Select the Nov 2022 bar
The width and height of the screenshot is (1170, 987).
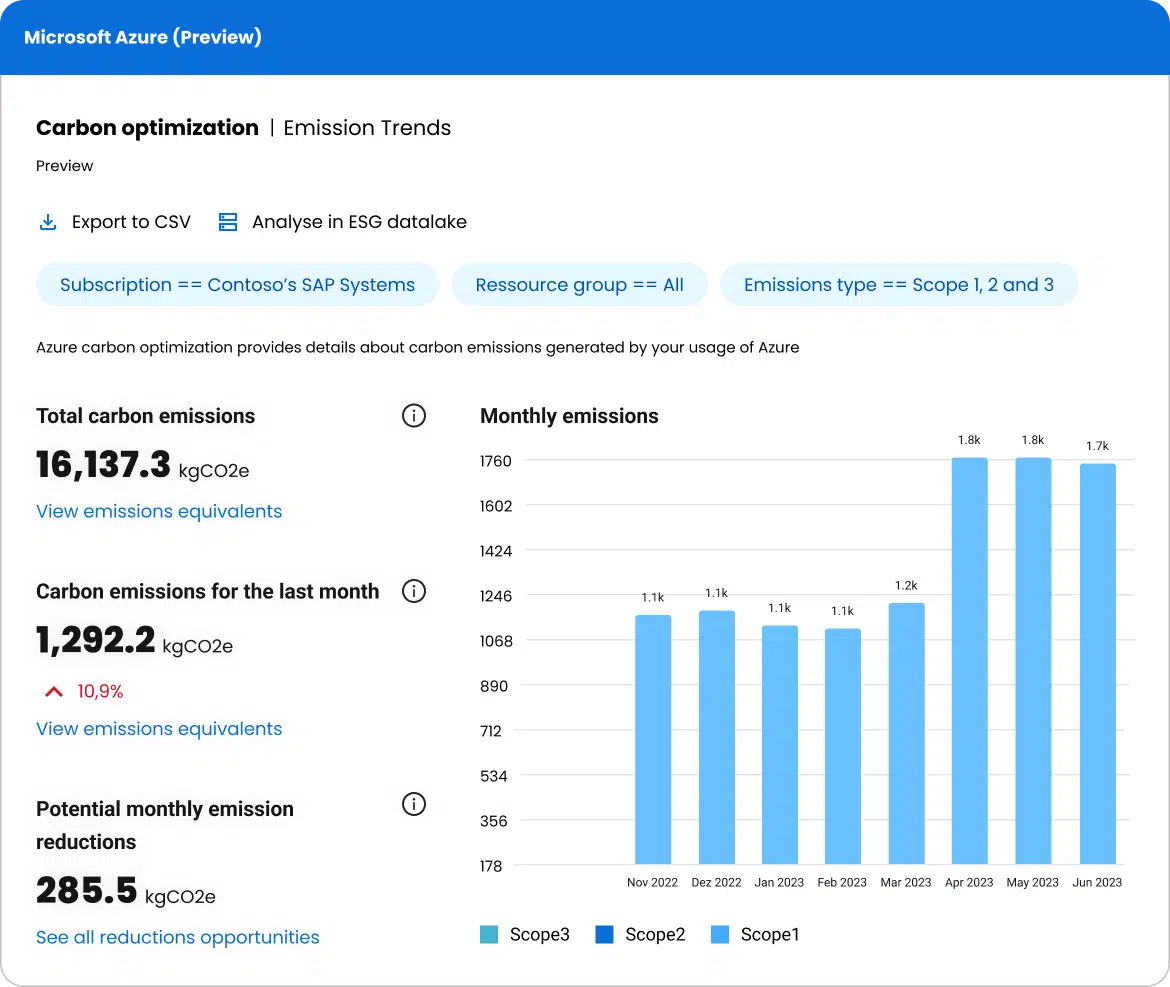(x=653, y=739)
